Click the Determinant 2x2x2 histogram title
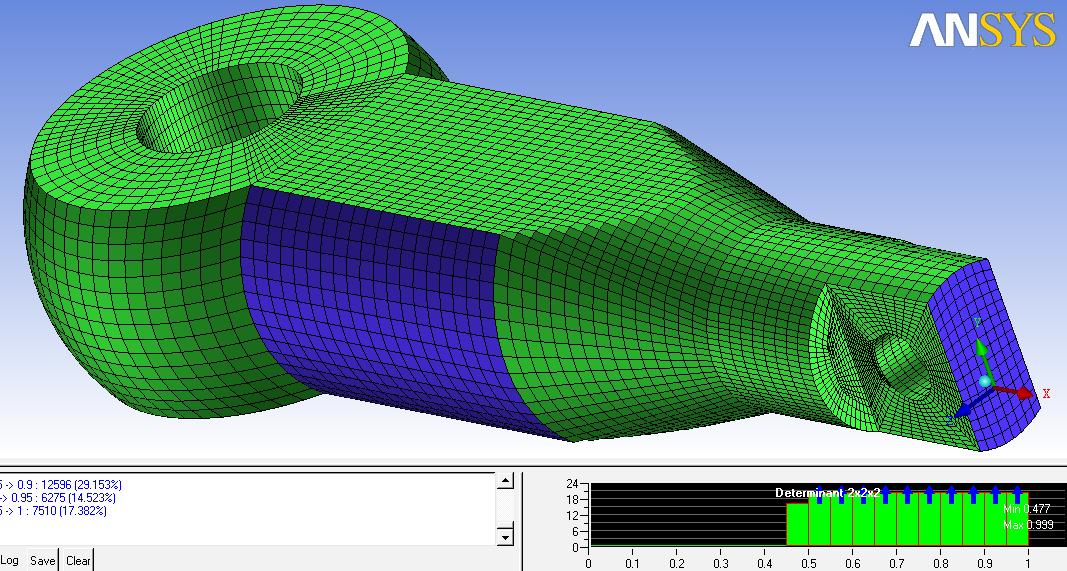Screen dimensions: 1067x571 pos(827,493)
